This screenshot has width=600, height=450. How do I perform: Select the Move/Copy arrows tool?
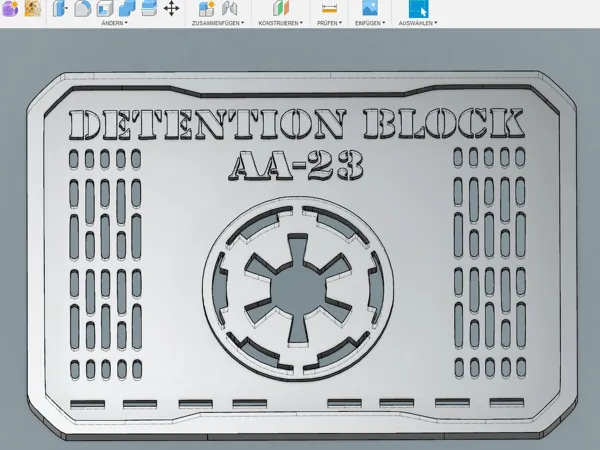(x=171, y=8)
